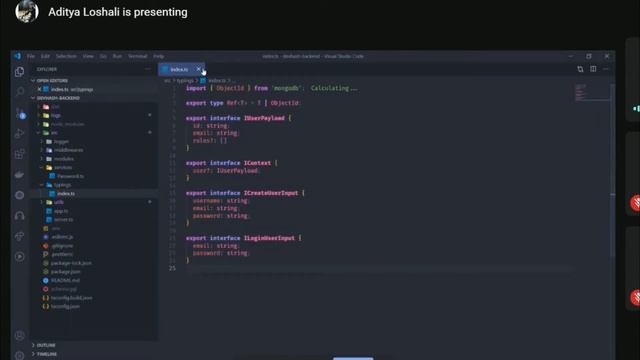Open the File menu
This screenshot has height=360, width=640.
click(31, 56)
